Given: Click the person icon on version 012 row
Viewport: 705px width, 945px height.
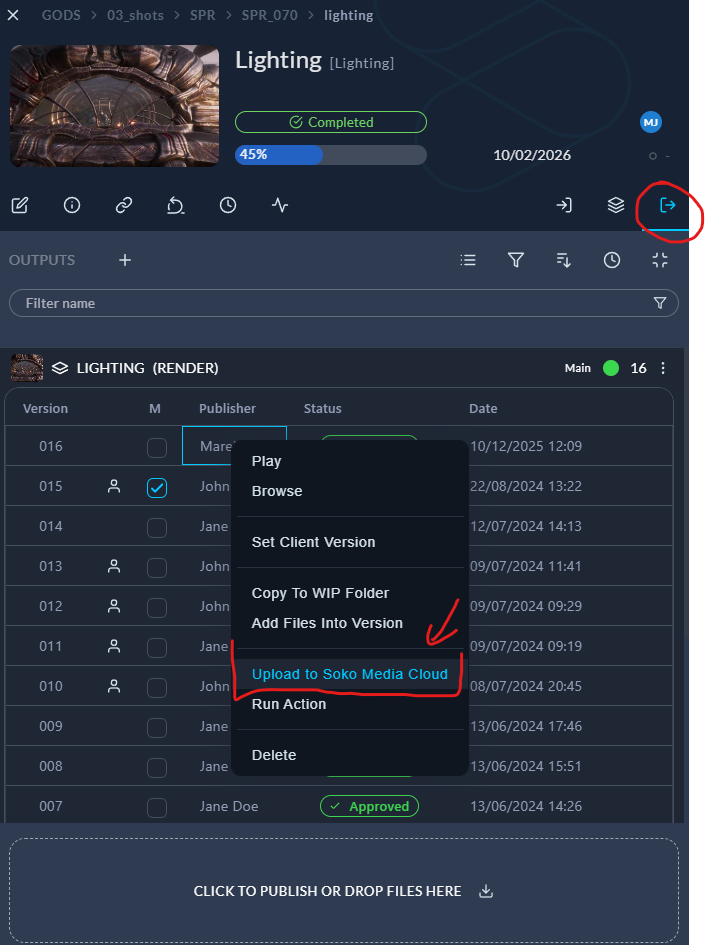Looking at the screenshot, I should [113, 606].
